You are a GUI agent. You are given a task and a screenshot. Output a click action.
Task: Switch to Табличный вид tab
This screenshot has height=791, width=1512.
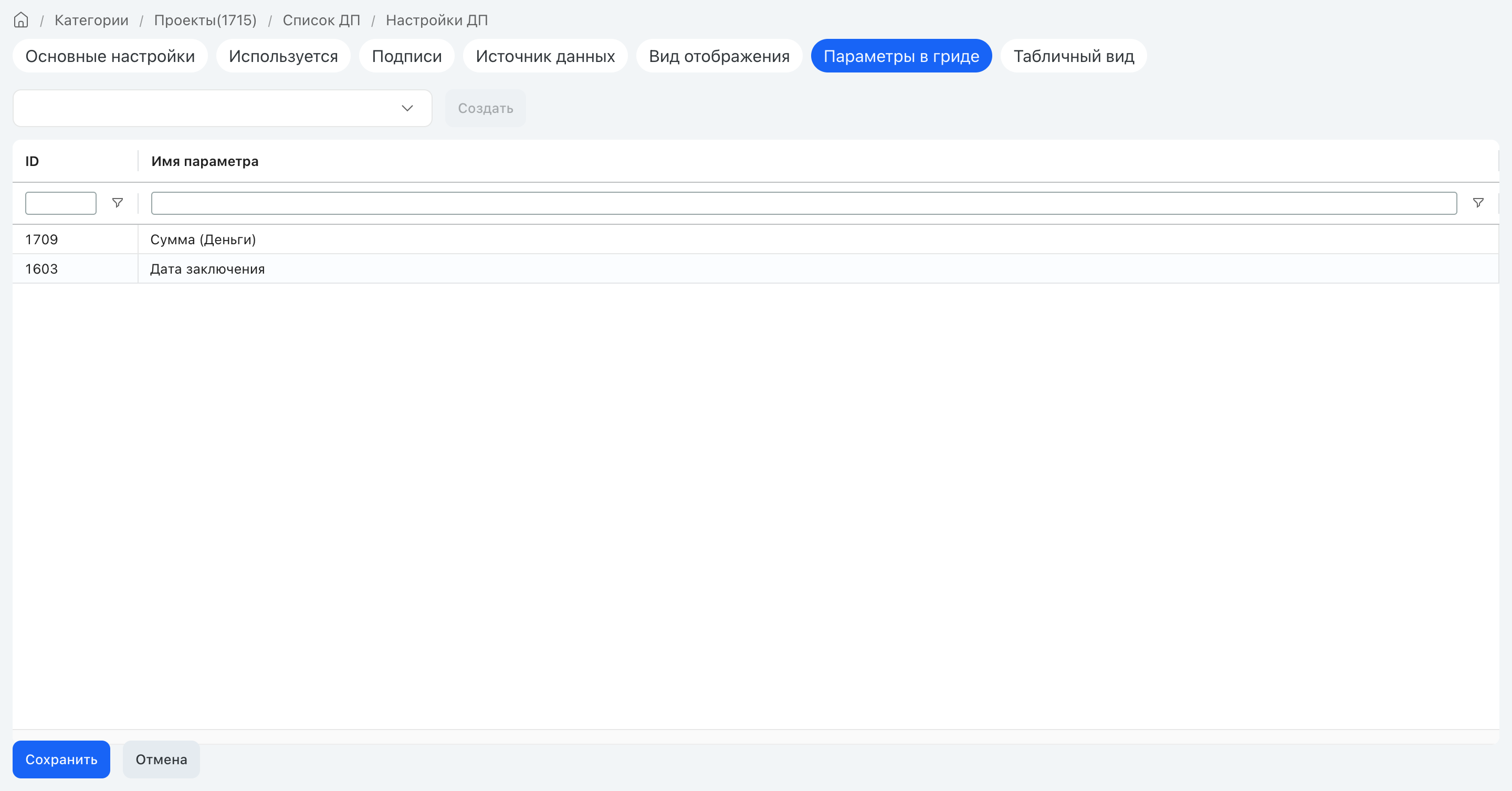click(x=1074, y=56)
